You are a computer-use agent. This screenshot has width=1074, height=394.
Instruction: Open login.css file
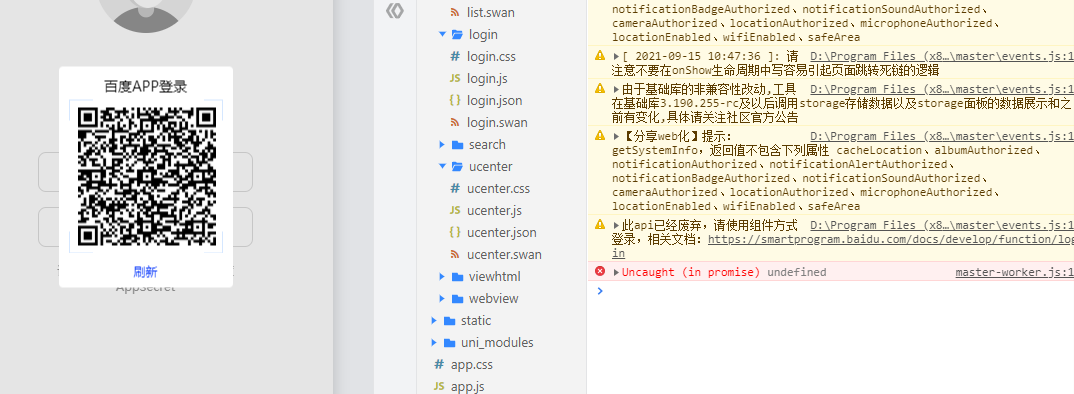491,56
